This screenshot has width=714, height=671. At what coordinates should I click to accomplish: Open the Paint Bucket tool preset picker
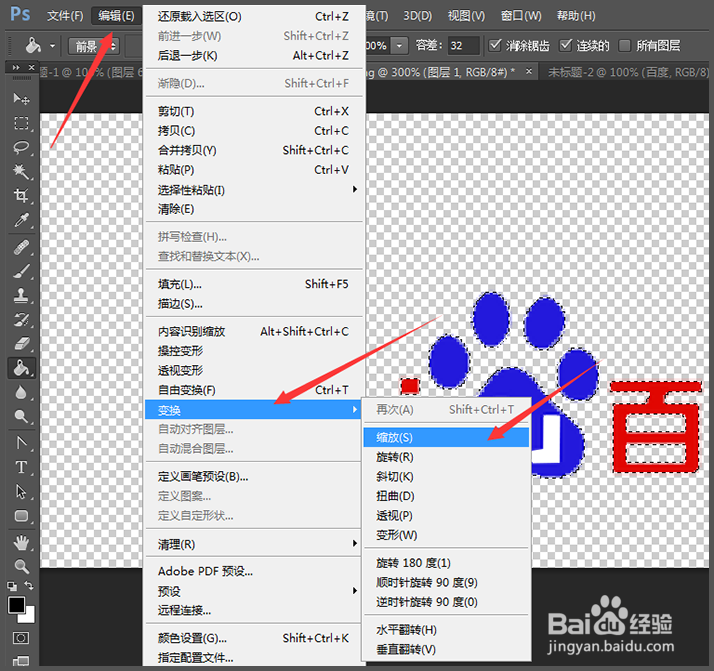pos(52,46)
